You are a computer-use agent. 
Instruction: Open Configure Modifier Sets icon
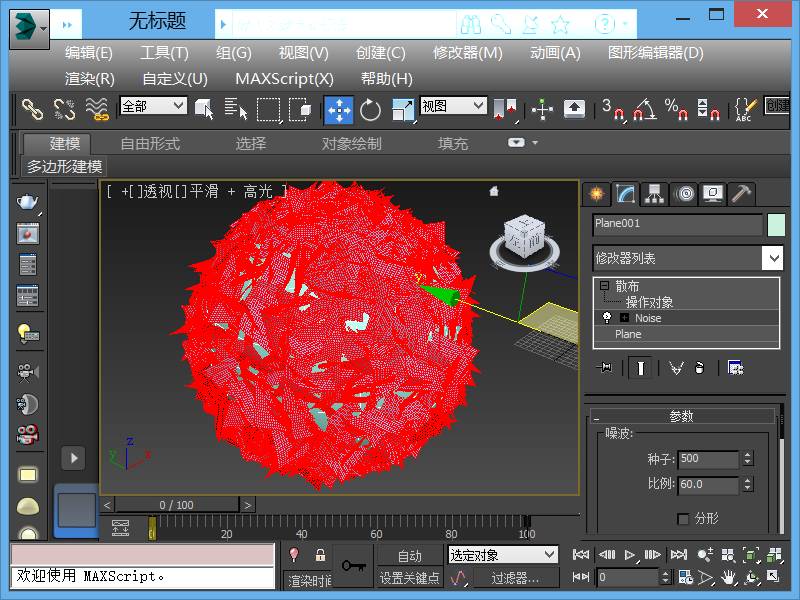735,367
